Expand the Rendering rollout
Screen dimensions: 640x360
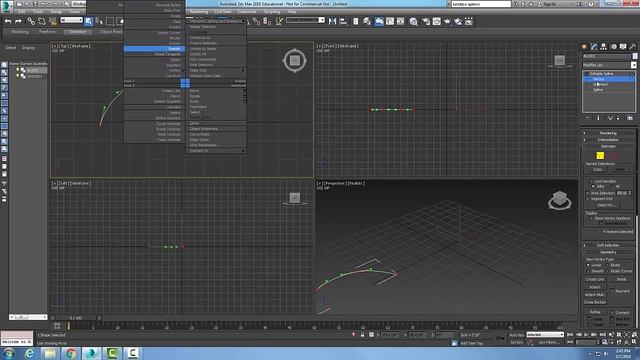click(x=608, y=133)
